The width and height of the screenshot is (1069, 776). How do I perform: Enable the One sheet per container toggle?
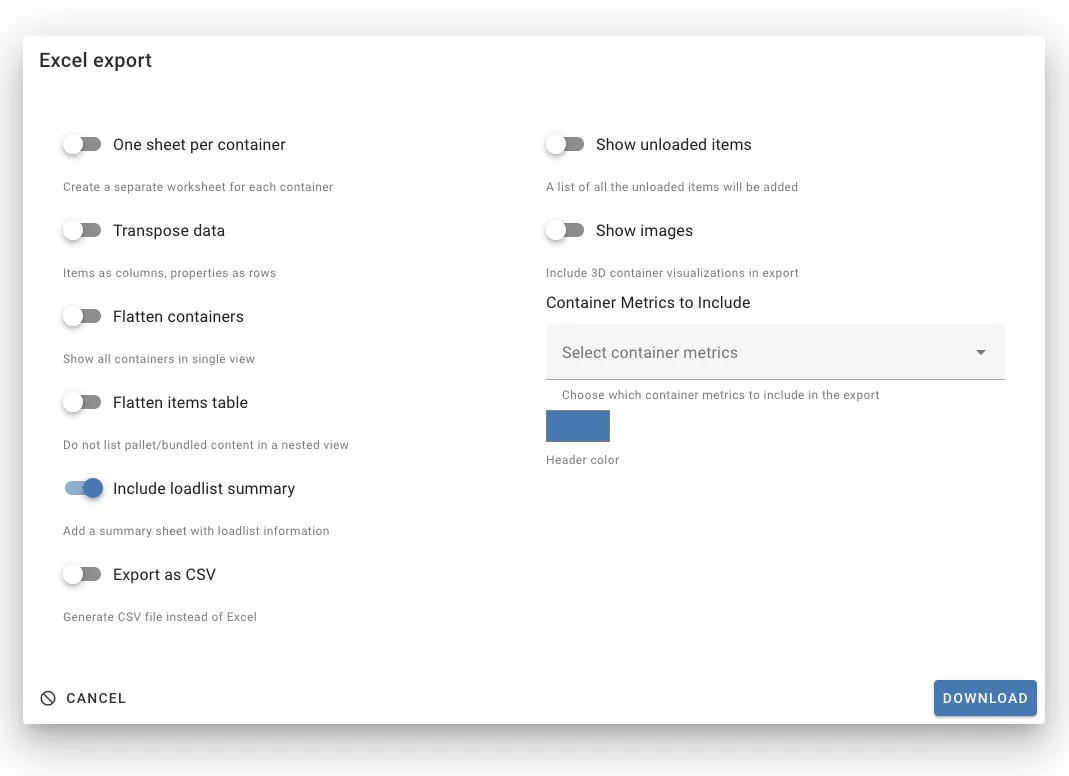pyautogui.click(x=82, y=144)
